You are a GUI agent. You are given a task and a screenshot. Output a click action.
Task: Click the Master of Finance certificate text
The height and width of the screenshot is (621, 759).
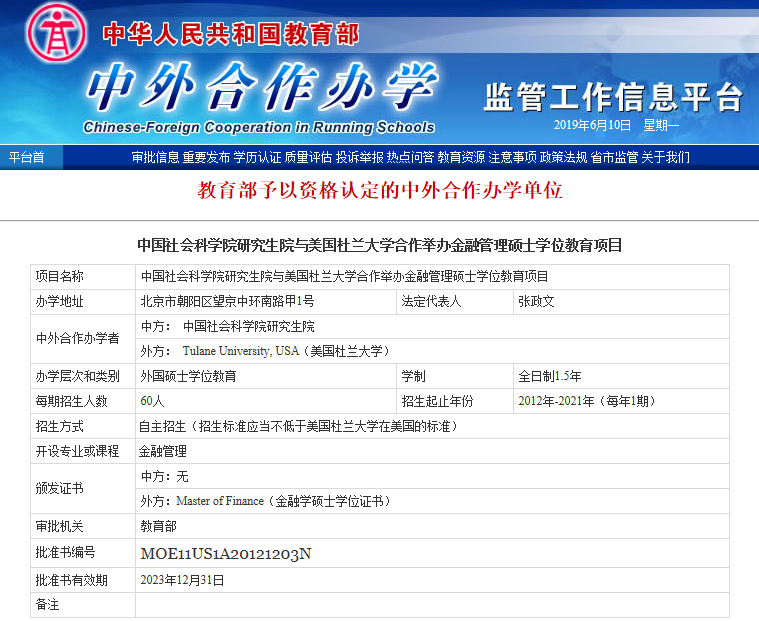(x=265, y=501)
